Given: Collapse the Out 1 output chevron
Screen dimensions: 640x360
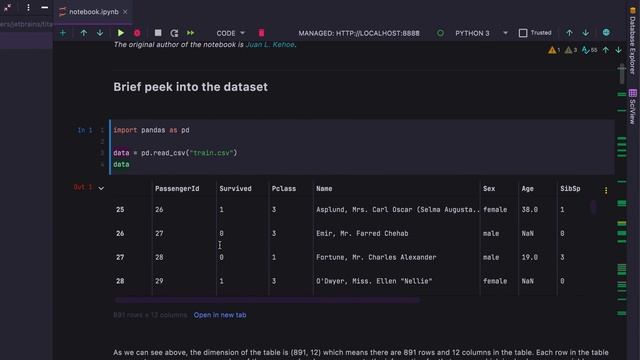Looking at the screenshot, I should tap(101, 188).
